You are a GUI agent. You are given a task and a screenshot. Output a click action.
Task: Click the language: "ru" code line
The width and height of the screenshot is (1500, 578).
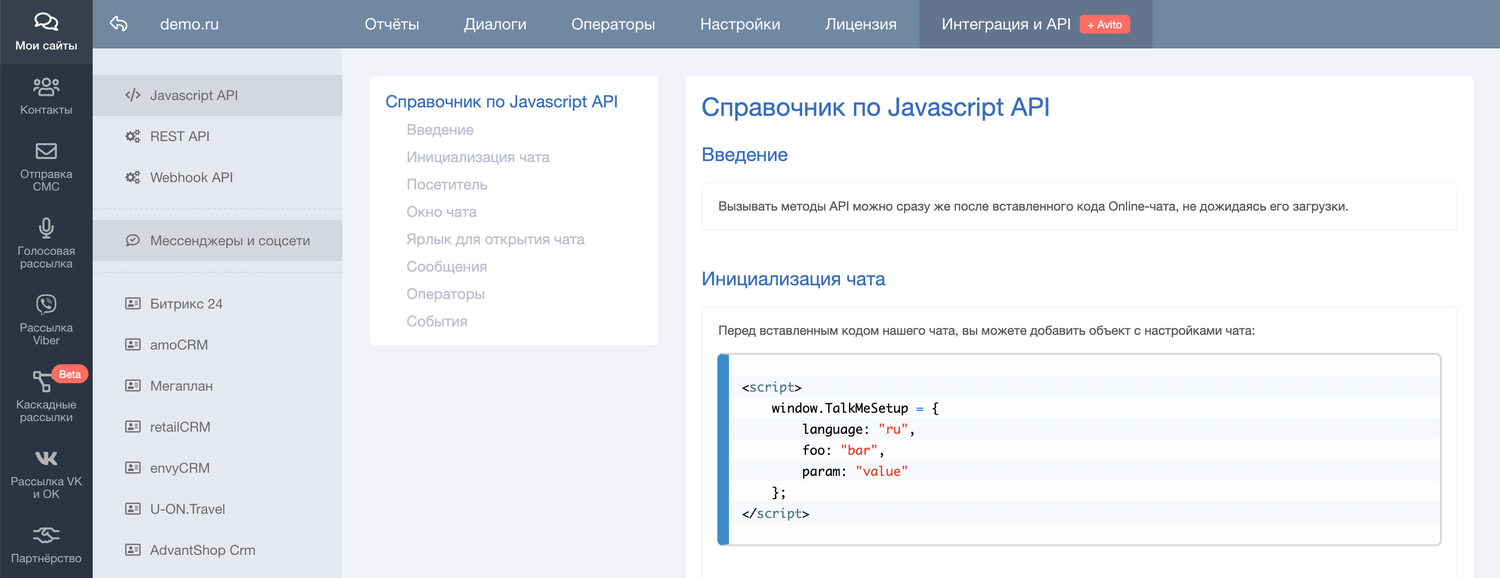click(x=859, y=429)
